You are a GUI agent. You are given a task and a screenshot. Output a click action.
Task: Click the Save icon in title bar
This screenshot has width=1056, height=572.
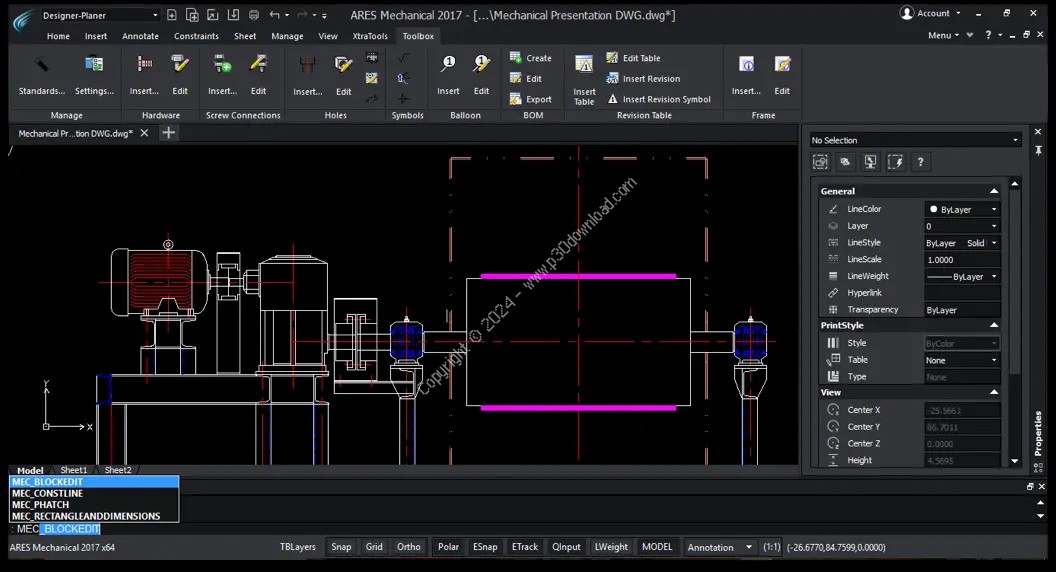(x=233, y=15)
